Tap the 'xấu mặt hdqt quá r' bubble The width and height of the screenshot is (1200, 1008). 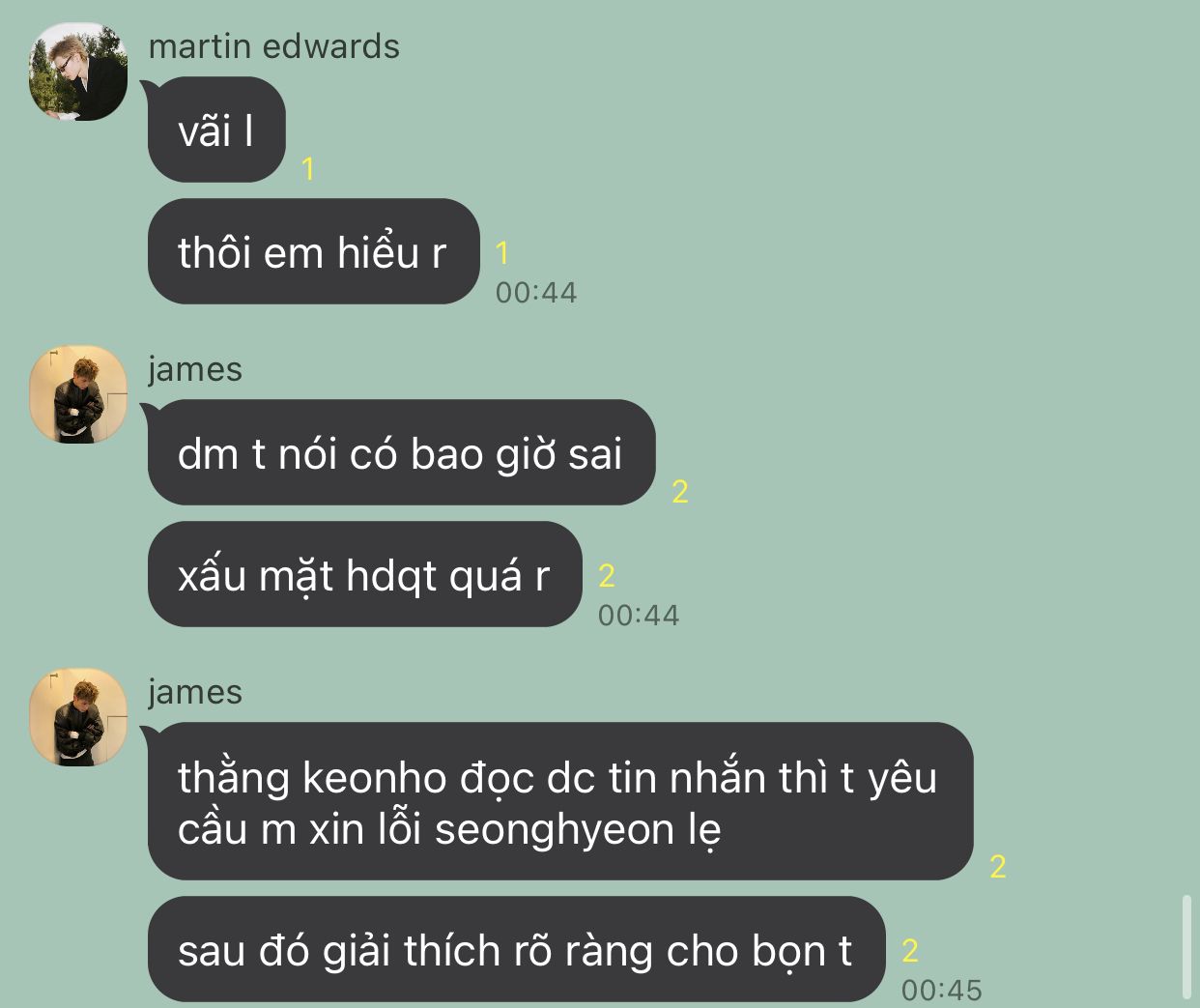pyautogui.click(x=364, y=574)
